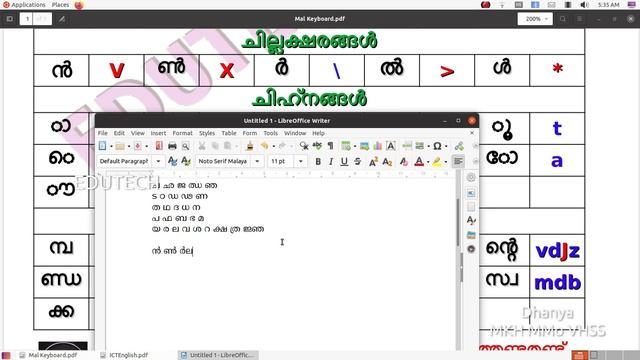
Task: Open file with folder icon in Writer
Action: 120,146
